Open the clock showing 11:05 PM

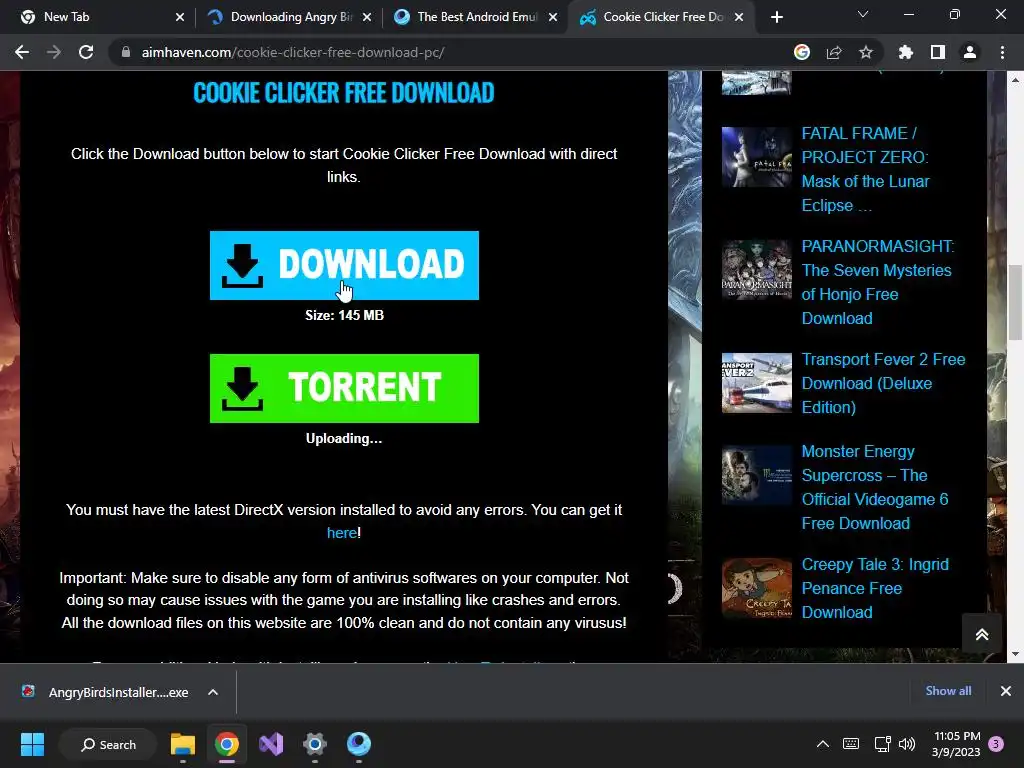[956, 744]
